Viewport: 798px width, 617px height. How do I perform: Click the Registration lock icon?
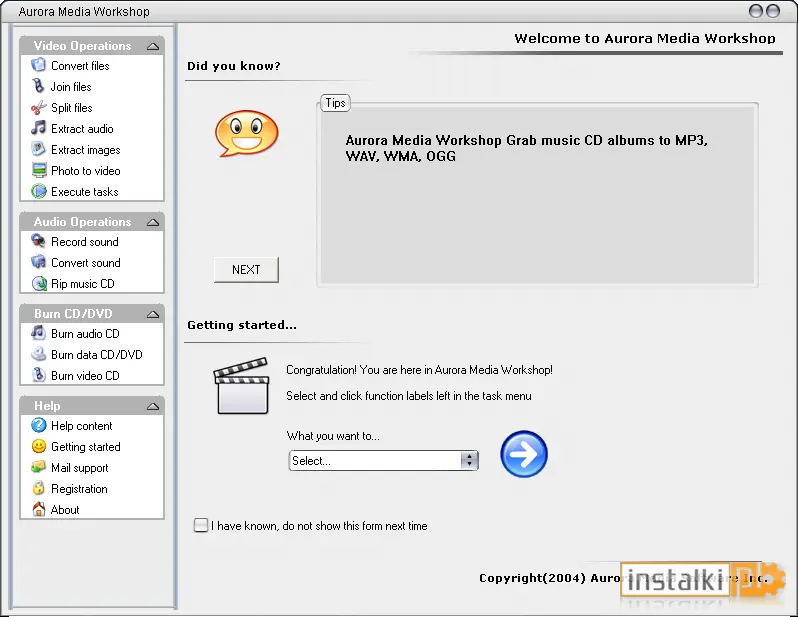(x=38, y=488)
